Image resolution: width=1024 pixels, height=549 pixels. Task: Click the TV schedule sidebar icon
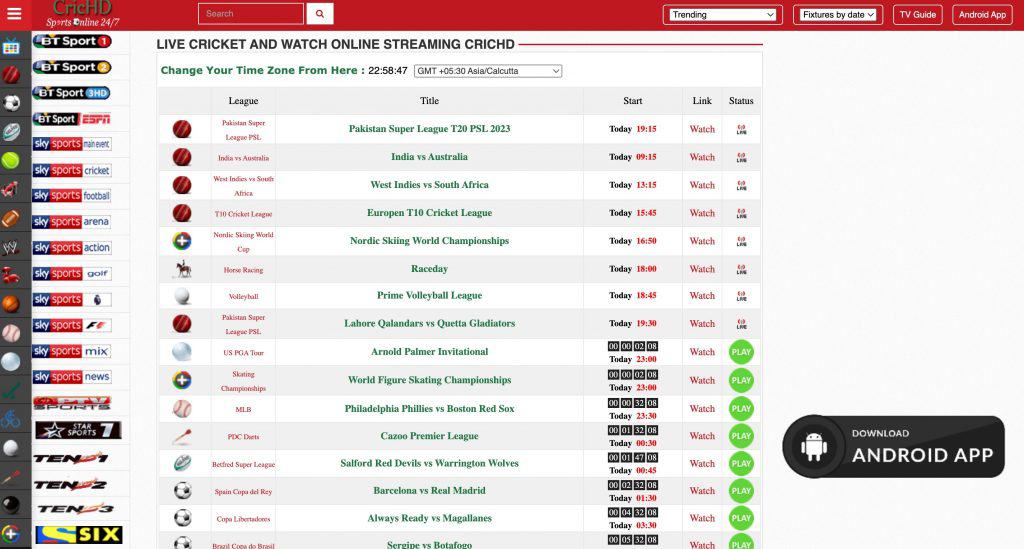click(x=11, y=47)
